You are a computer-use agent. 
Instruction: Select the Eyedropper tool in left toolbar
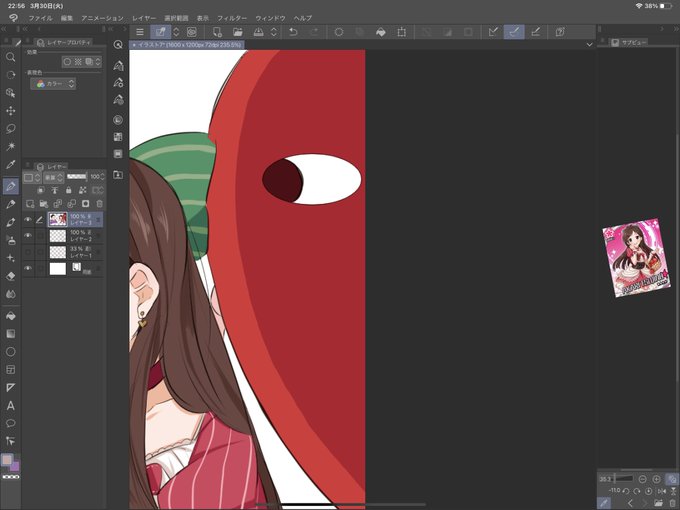(10, 164)
